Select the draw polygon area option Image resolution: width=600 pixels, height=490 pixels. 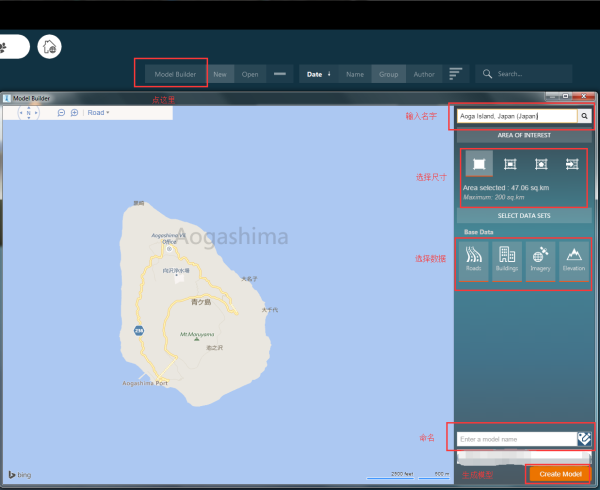coord(541,164)
